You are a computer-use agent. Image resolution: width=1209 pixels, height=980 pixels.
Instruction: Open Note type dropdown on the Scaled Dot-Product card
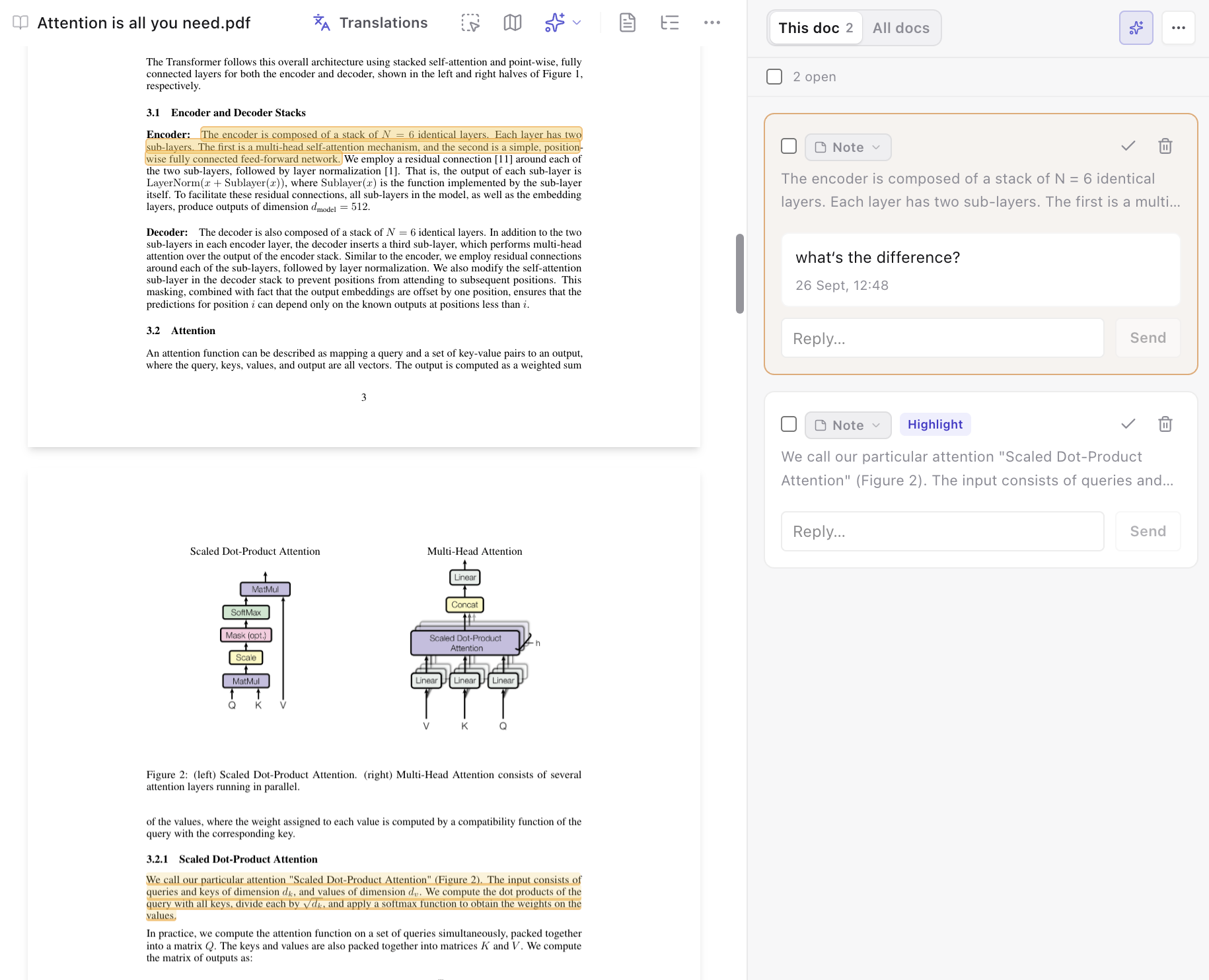click(848, 425)
